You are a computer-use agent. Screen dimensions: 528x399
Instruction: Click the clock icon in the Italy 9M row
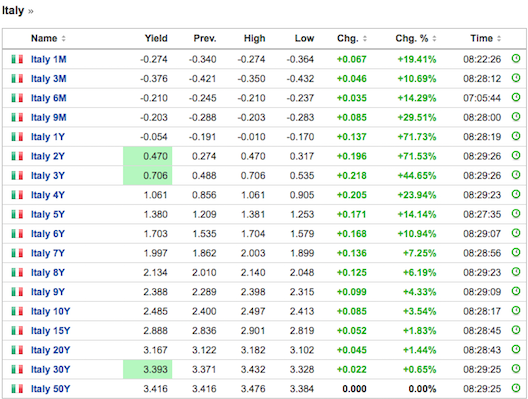point(516,117)
